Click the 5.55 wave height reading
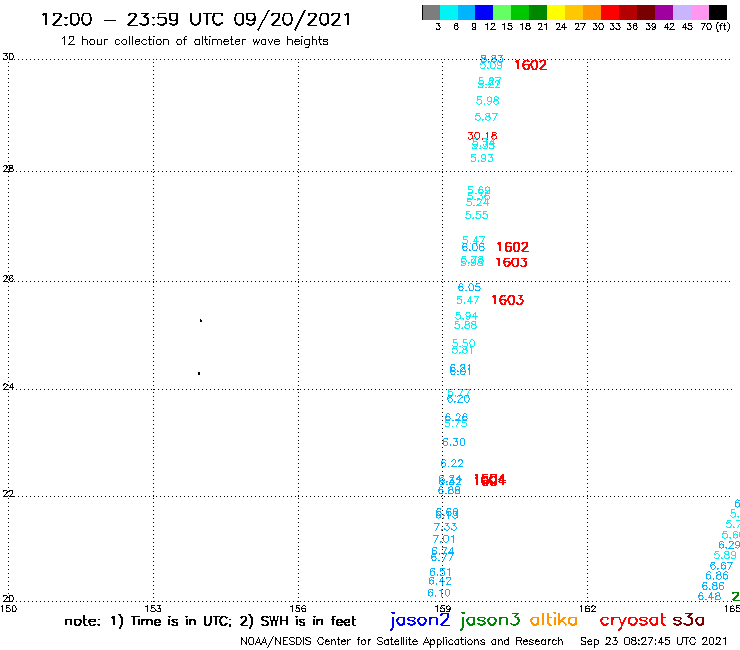 pyautogui.click(x=477, y=215)
